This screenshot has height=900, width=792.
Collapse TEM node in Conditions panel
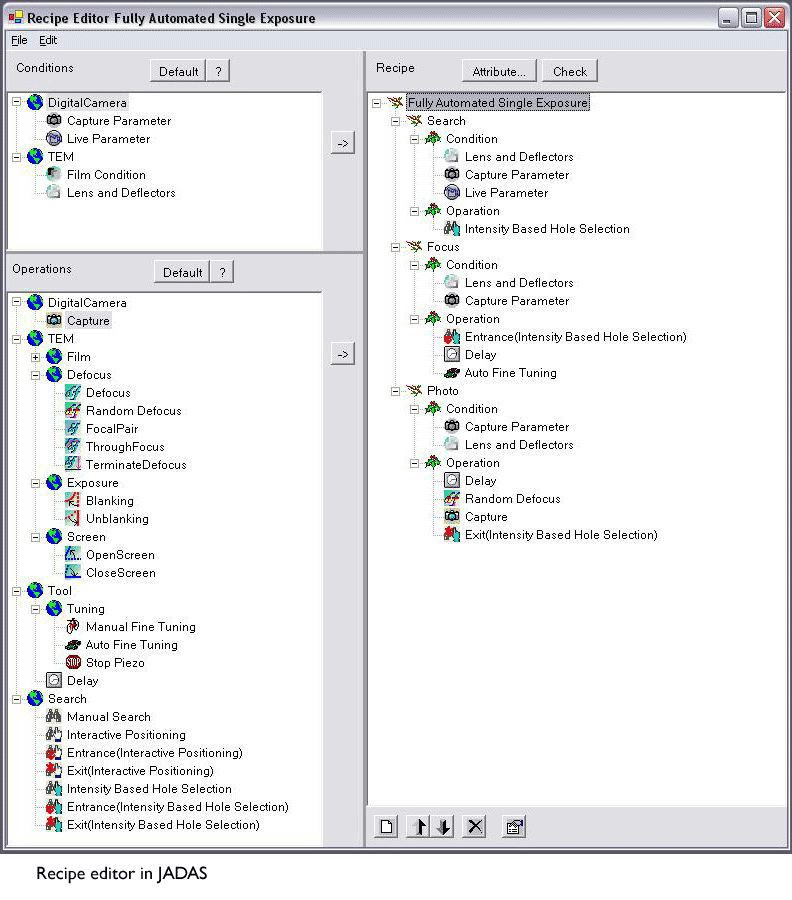pyautogui.click(x=17, y=157)
